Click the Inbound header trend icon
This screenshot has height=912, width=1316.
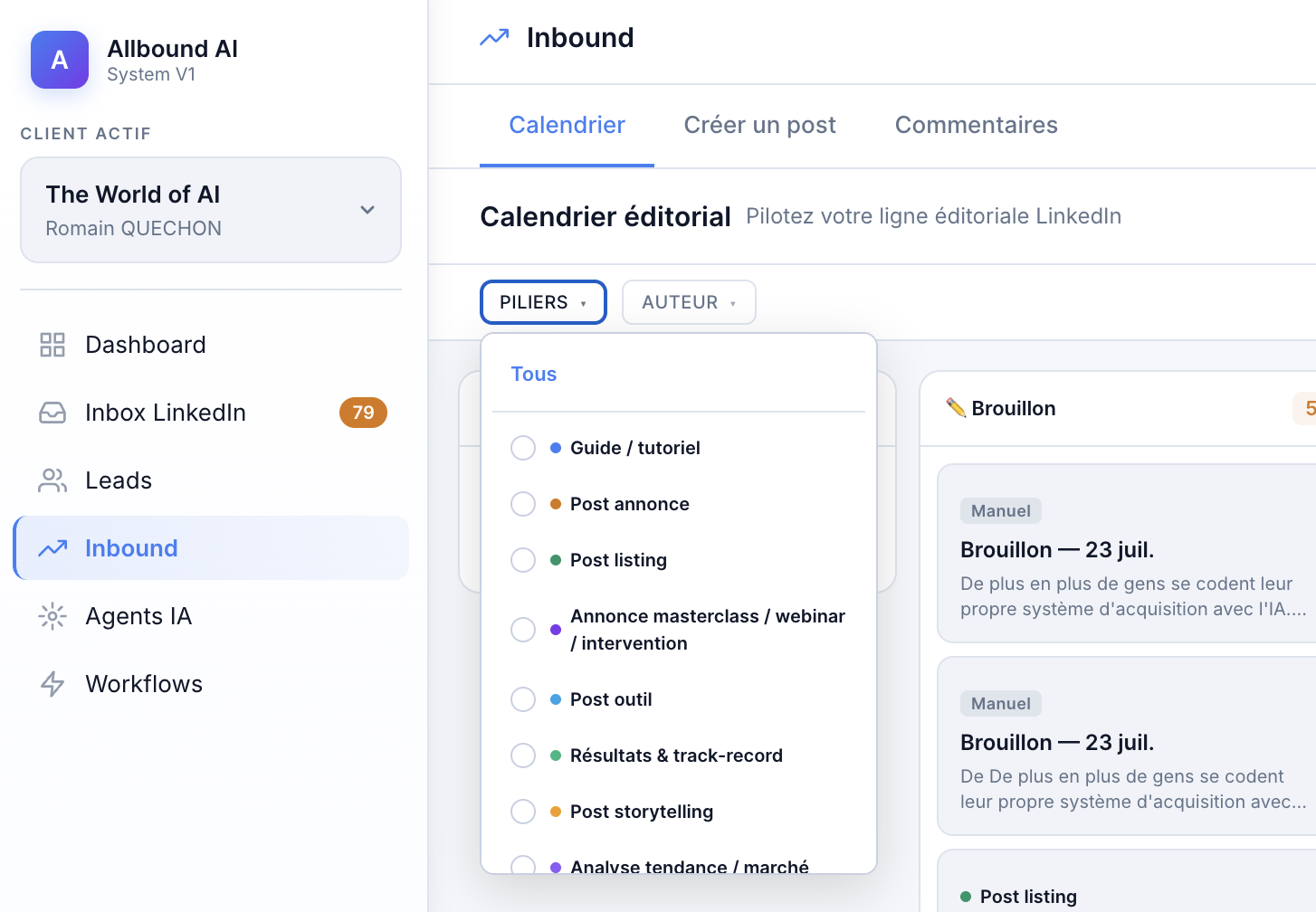494,37
